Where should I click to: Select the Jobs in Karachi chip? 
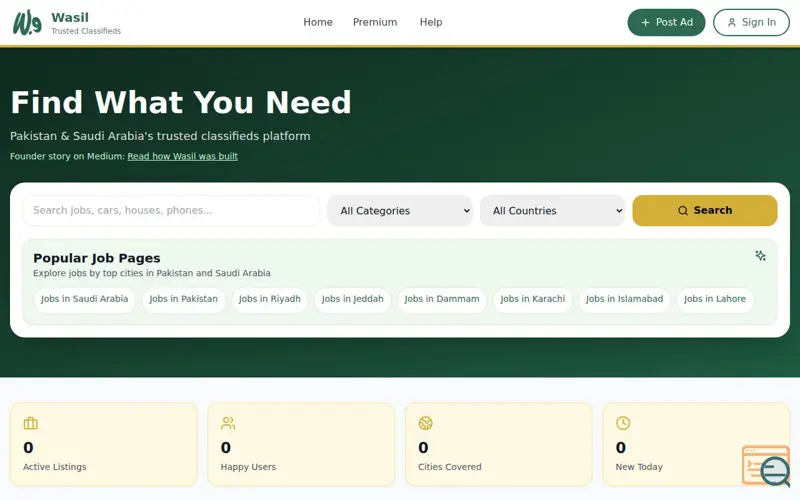[533, 299]
